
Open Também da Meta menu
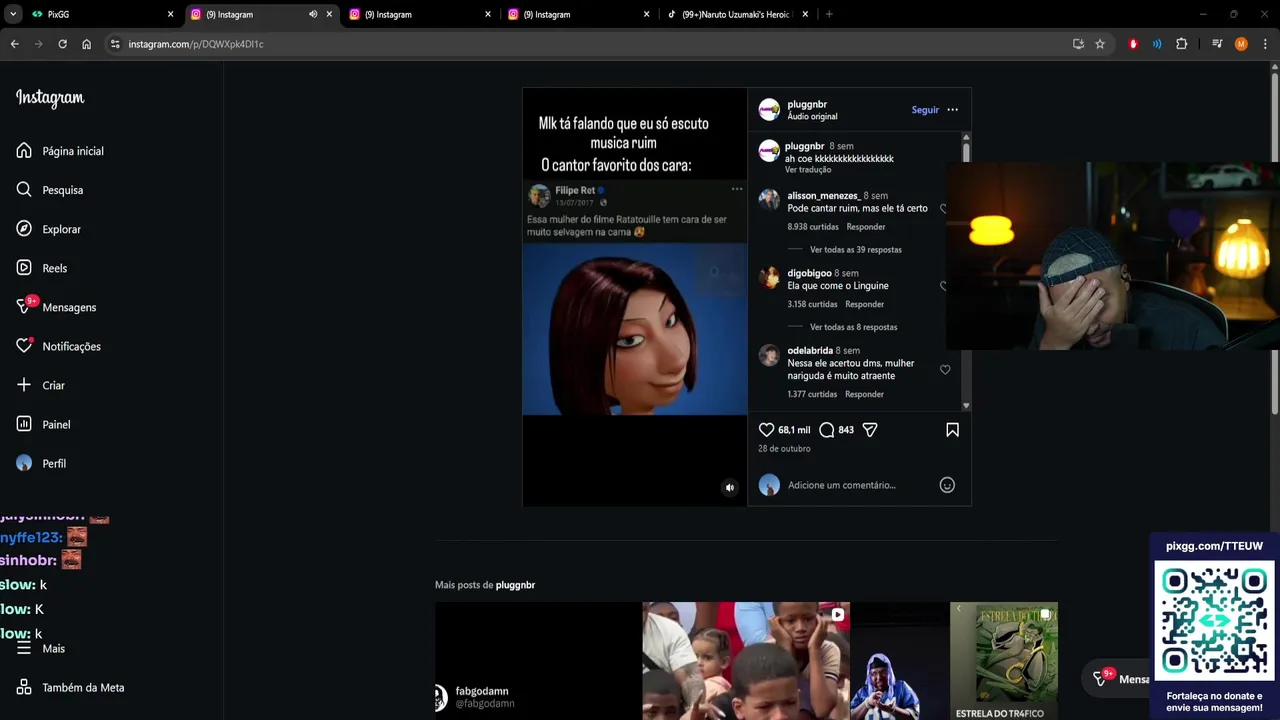(70, 687)
